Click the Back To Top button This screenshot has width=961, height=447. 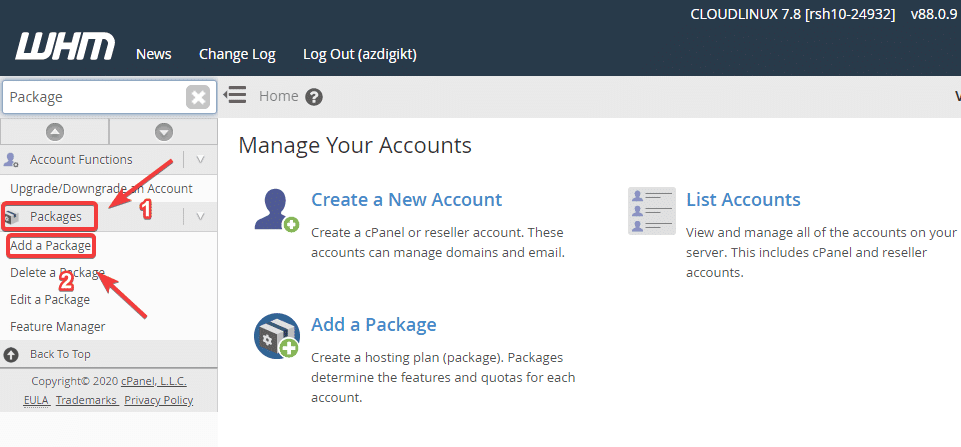pos(59,354)
